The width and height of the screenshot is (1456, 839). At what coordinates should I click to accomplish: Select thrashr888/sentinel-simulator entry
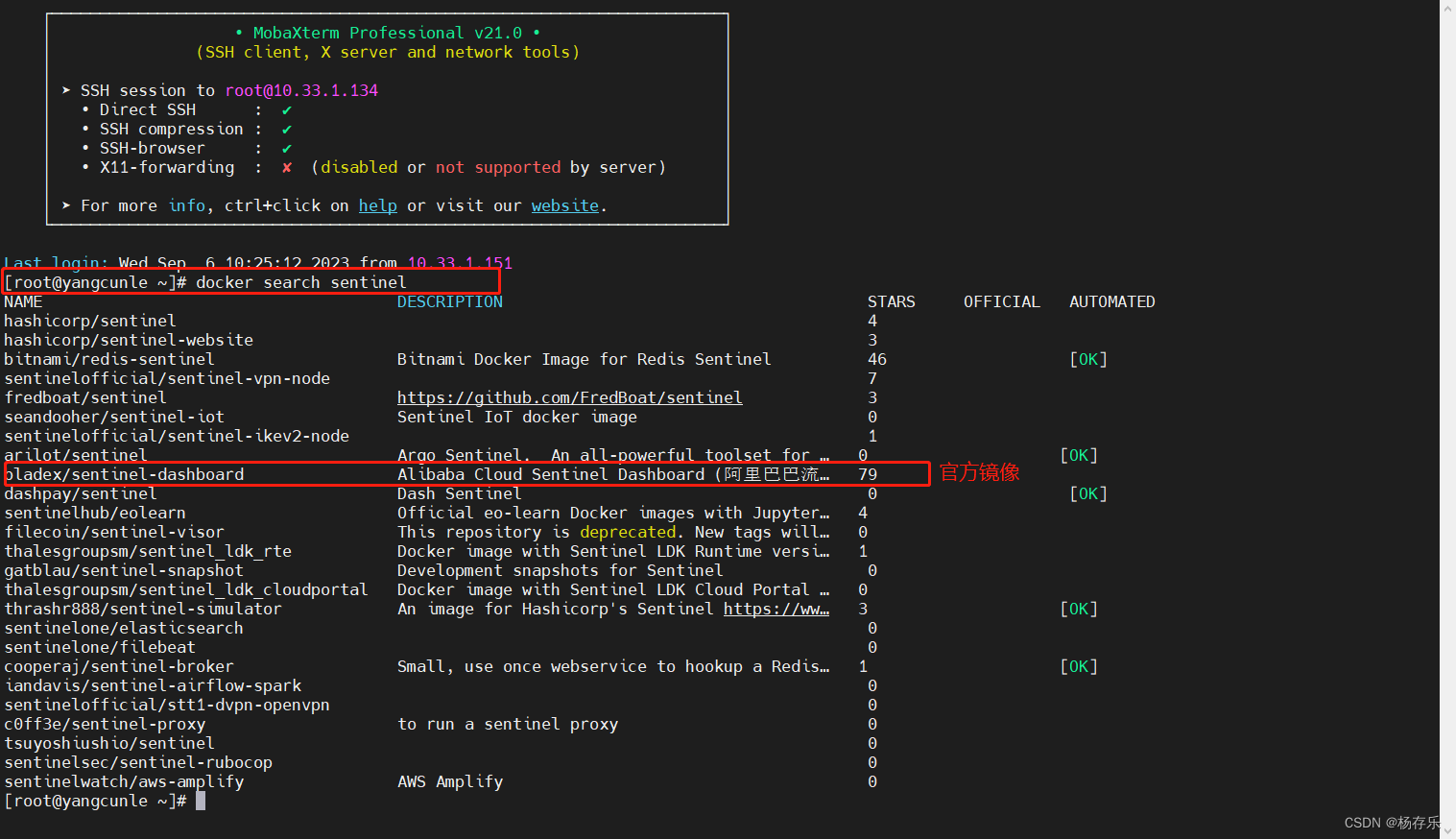143,609
